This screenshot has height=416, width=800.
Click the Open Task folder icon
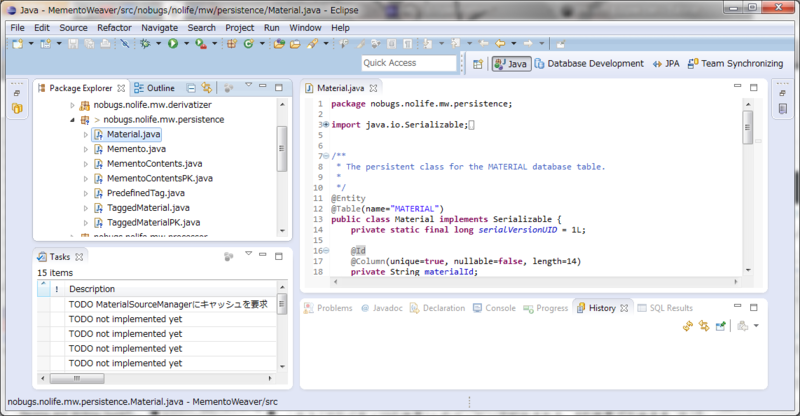(295, 44)
